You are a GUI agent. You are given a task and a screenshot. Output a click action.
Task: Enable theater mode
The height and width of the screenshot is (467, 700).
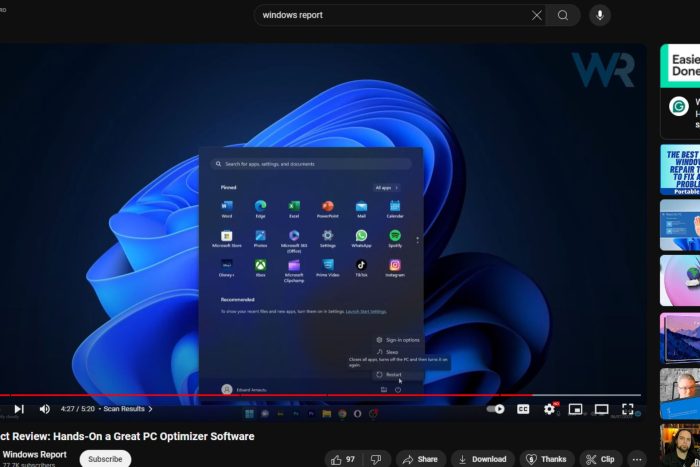[x=601, y=409]
